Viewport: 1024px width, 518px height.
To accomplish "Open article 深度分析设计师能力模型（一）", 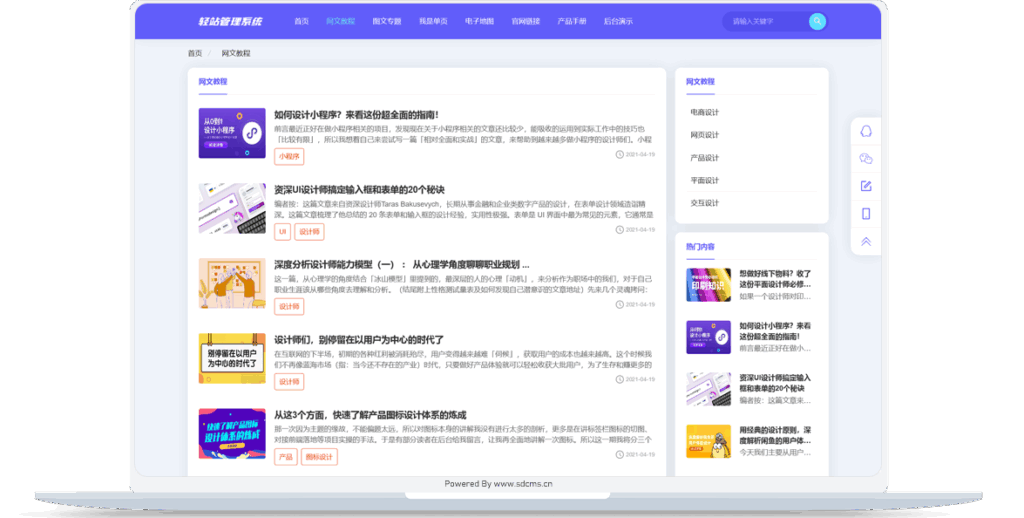I will point(402,265).
